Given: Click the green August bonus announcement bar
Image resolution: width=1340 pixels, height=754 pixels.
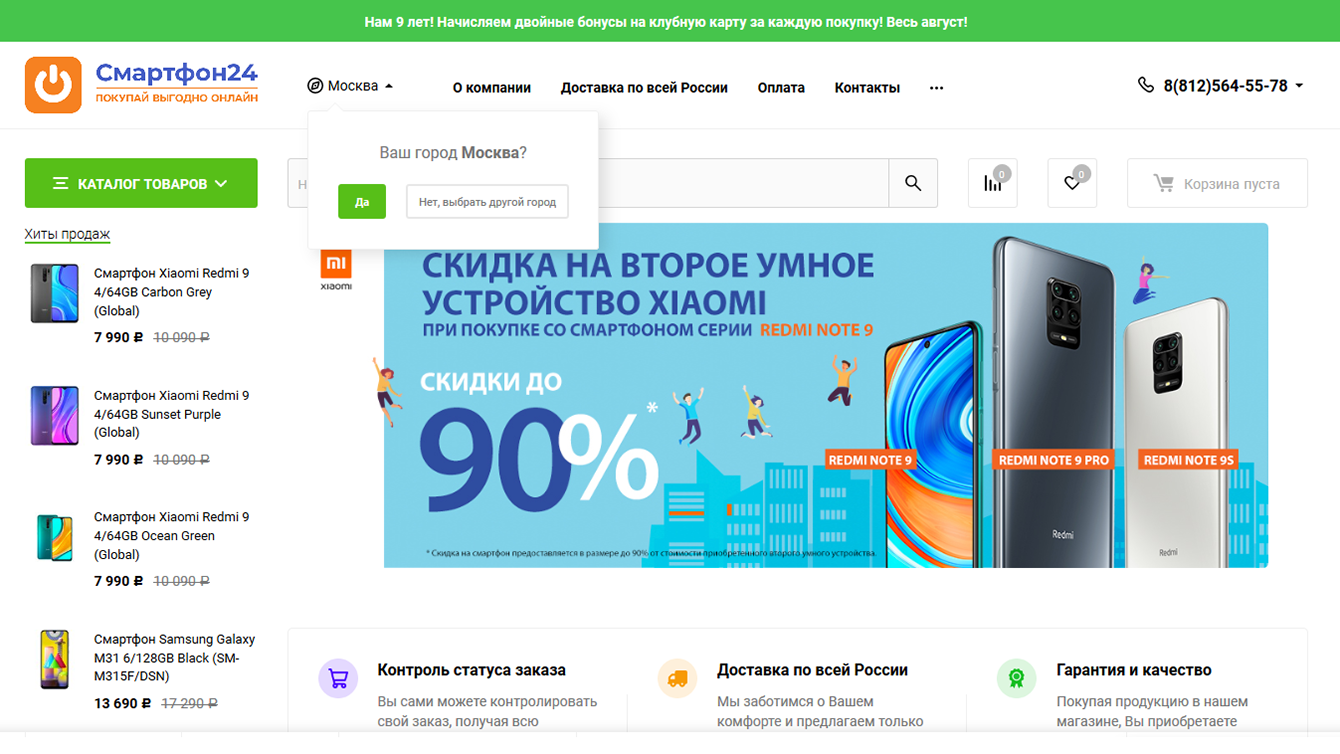Looking at the screenshot, I should click(x=670, y=21).
